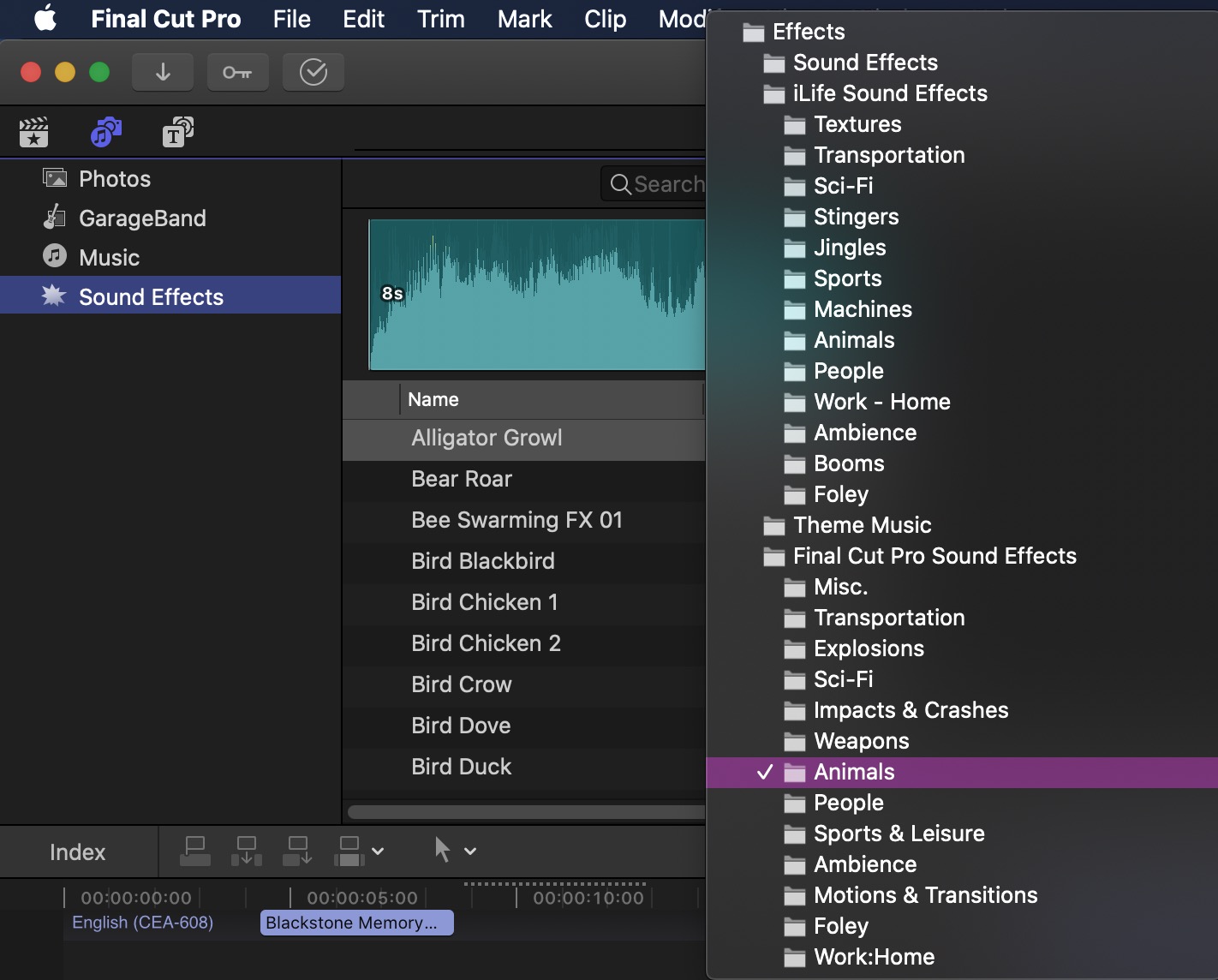
Task: Click the Import Media down-arrow button
Action: (163, 73)
